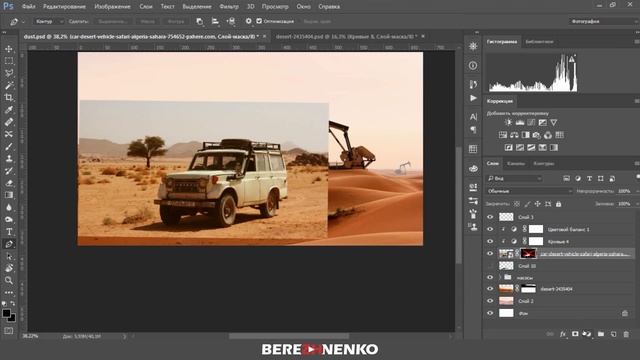The image size is (640, 360).
Task: Add a Brightness/Contrast adjustment
Action: point(508,122)
